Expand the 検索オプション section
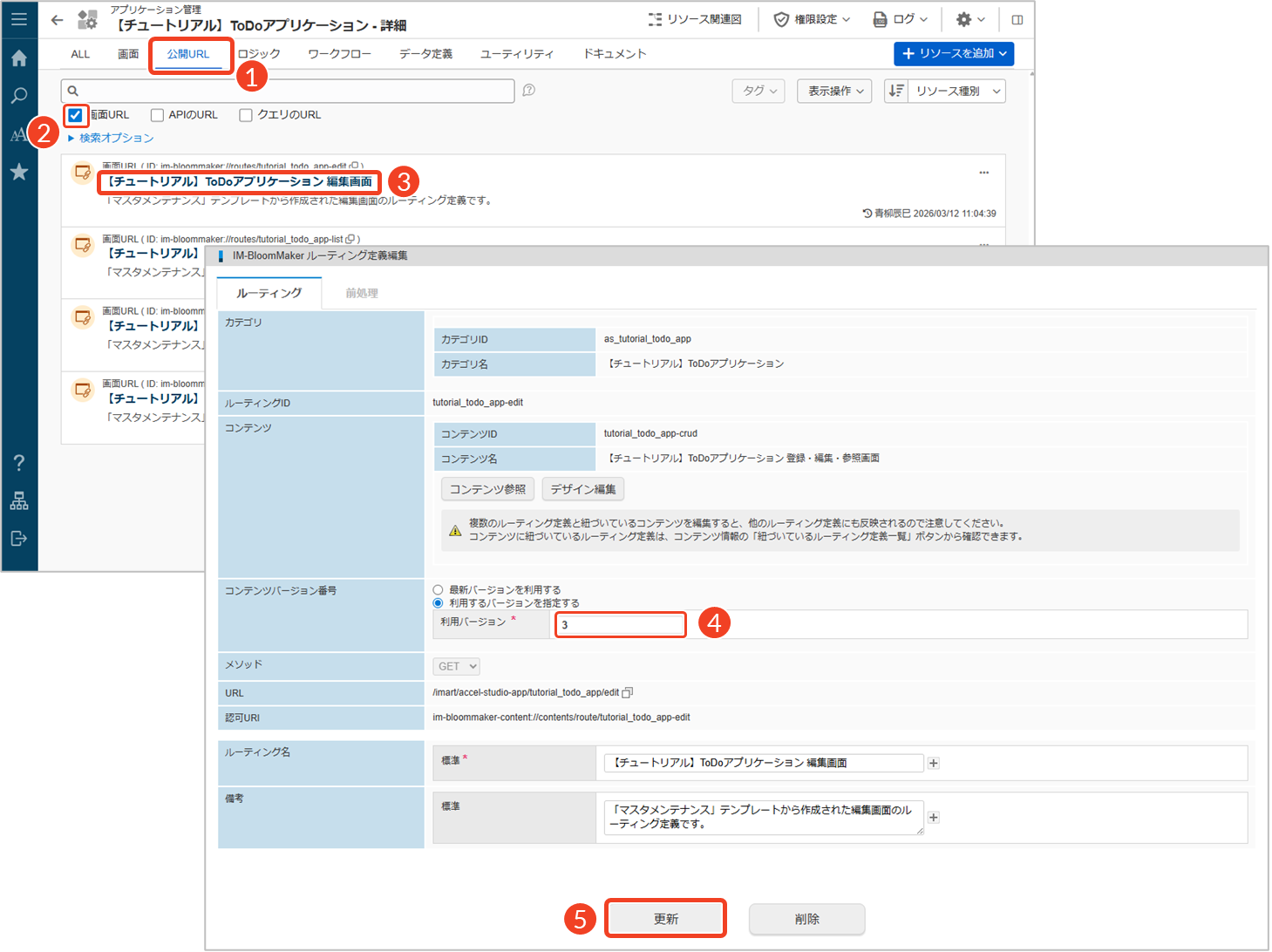The height and width of the screenshot is (952, 1272). [x=111, y=138]
